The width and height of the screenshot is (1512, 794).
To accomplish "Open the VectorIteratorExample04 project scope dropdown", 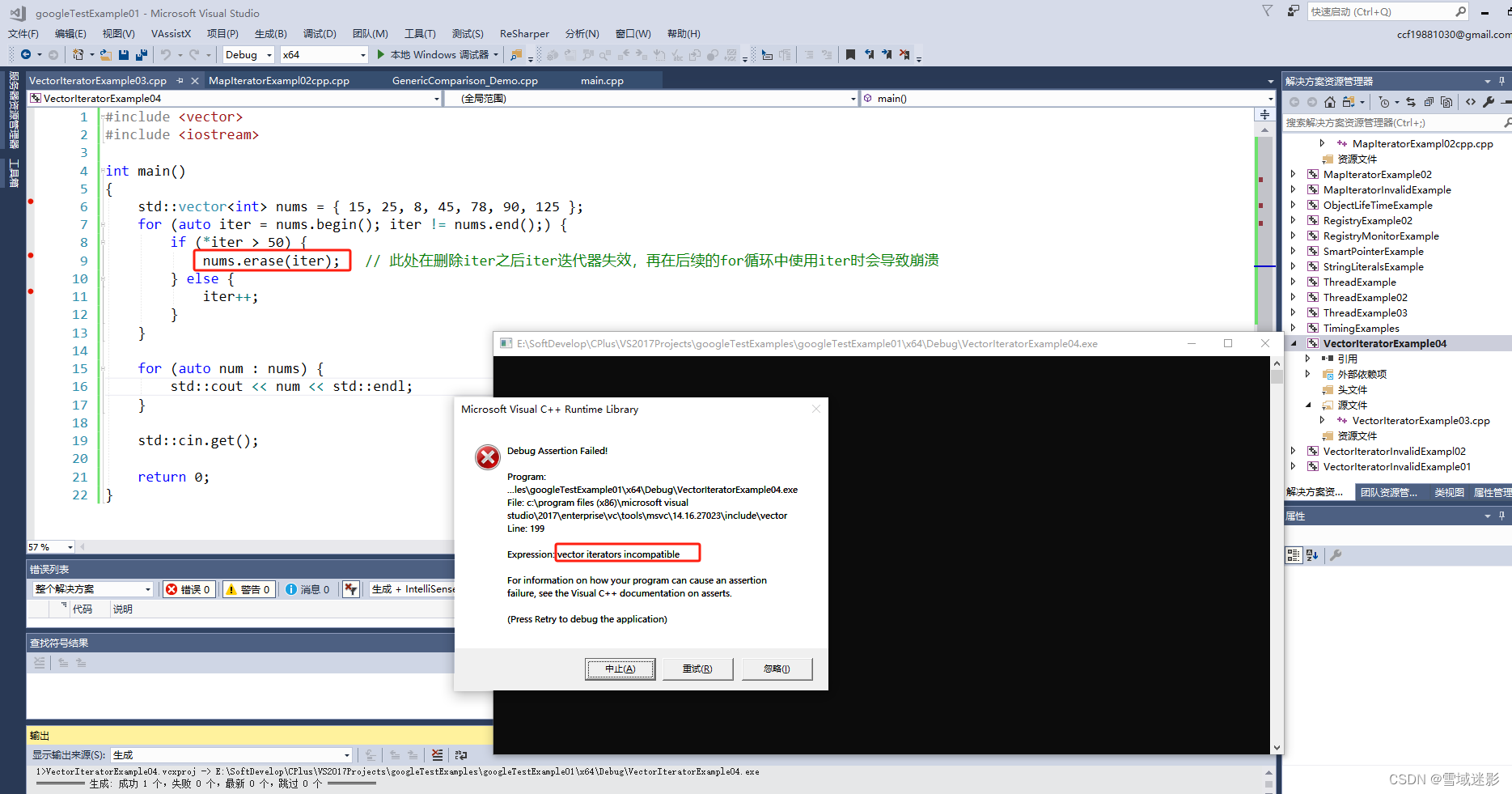I will 235,99.
